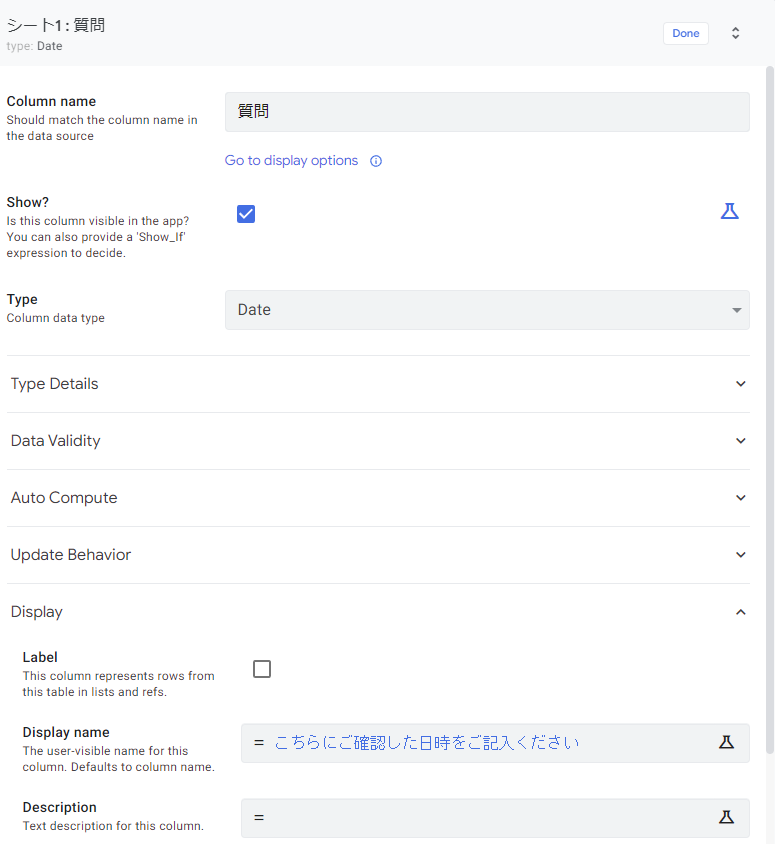Viewport: 775px width, 844px height.
Task: Expand the Update Behavior section
Action: click(740, 554)
